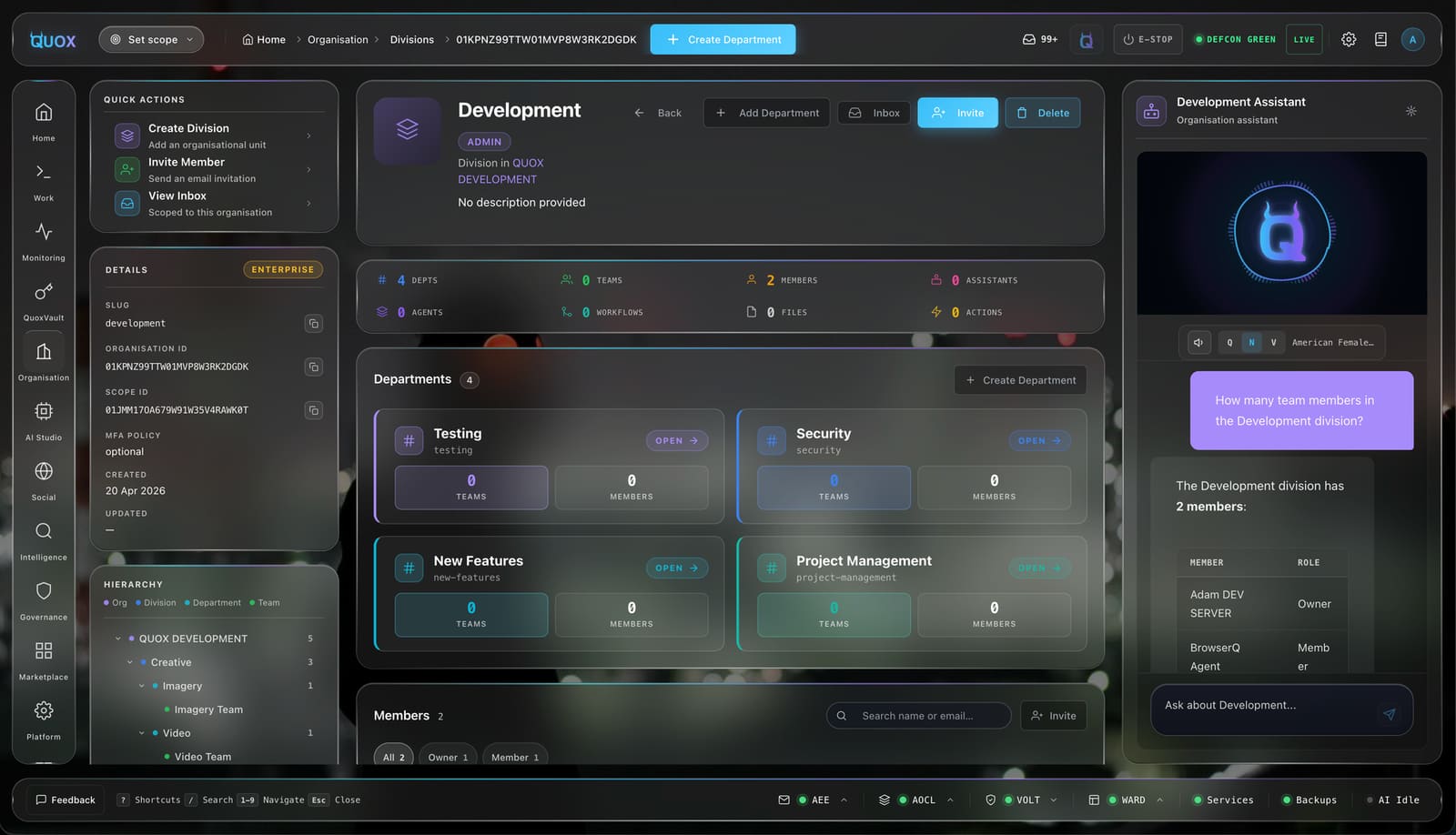This screenshot has width=1456, height=835.
Task: Collapse the QUOX DEVELOPMENT tree node
Action: pyautogui.click(x=118, y=639)
